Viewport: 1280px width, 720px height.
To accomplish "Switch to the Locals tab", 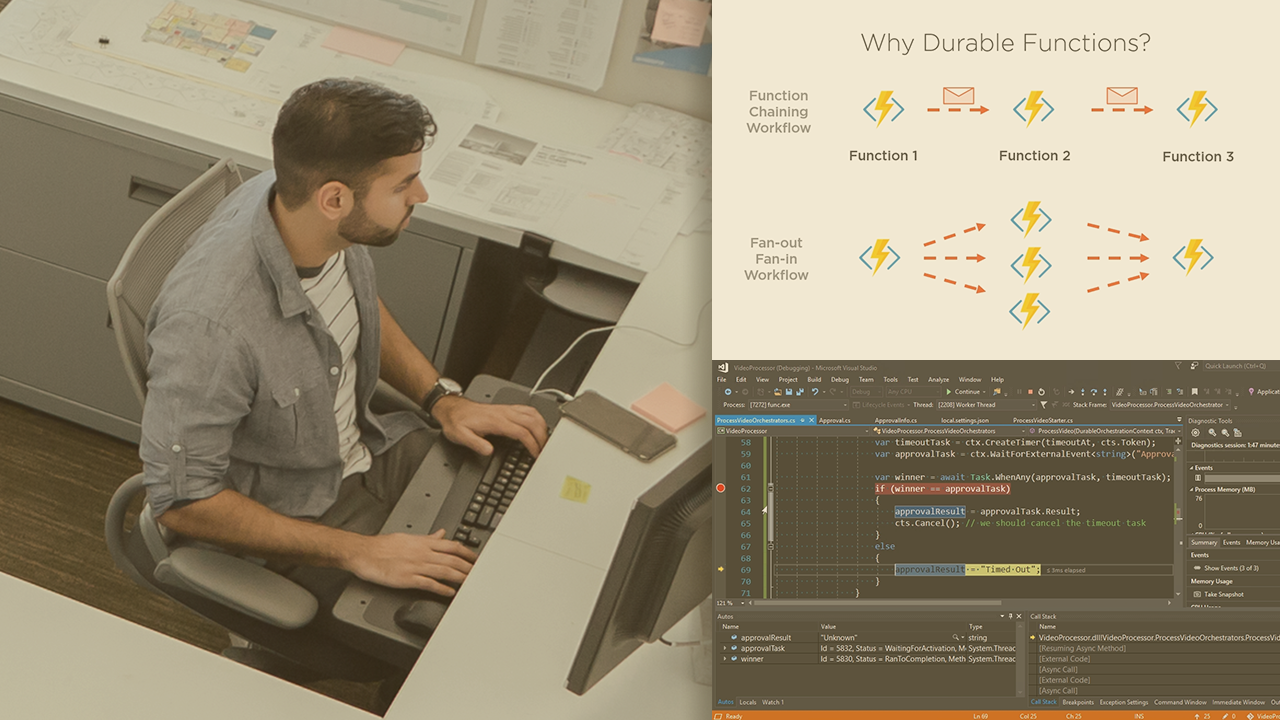I will pos(748,702).
